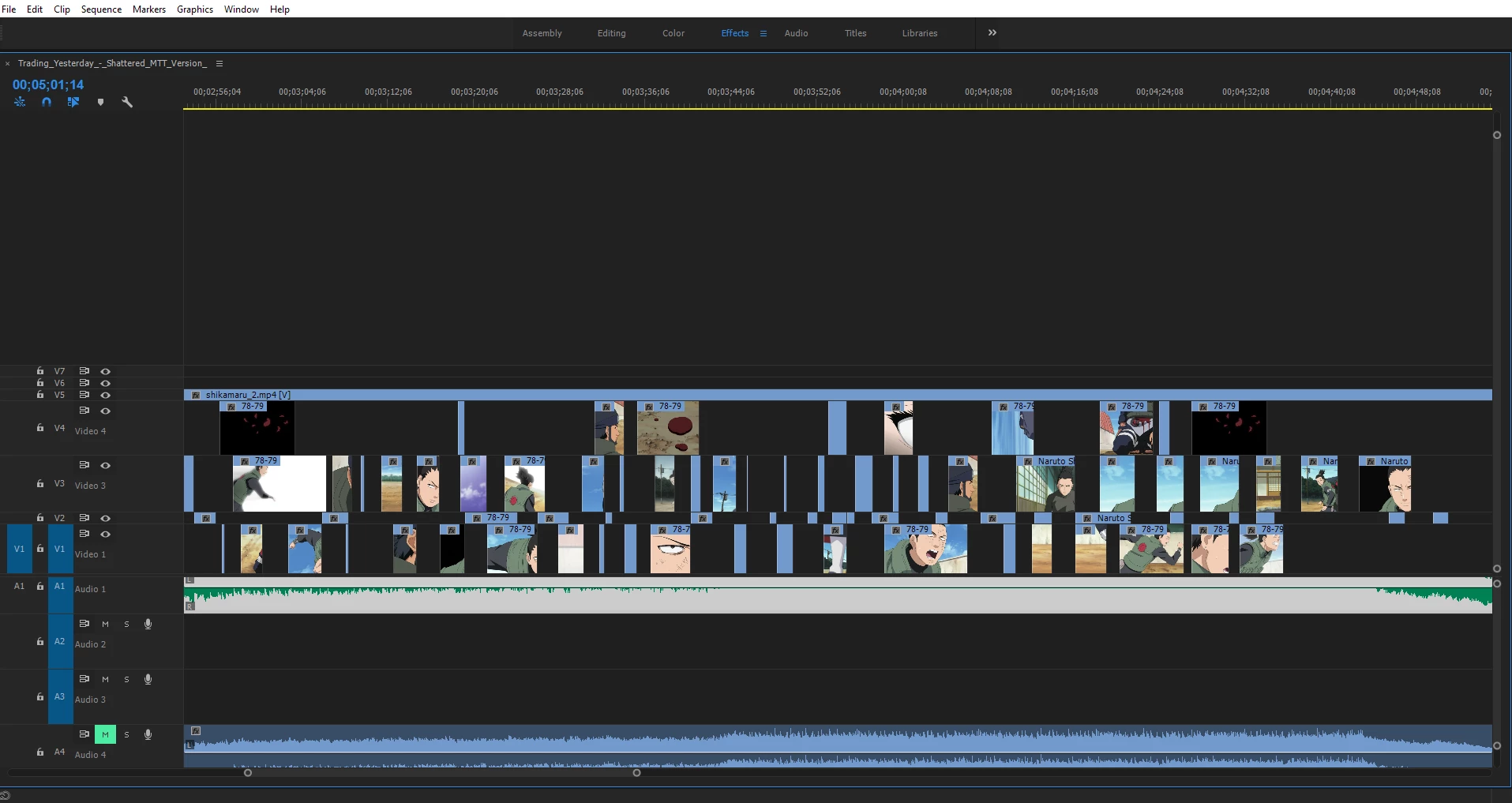
Task: Add a marker with the marker icon
Action: [100, 102]
